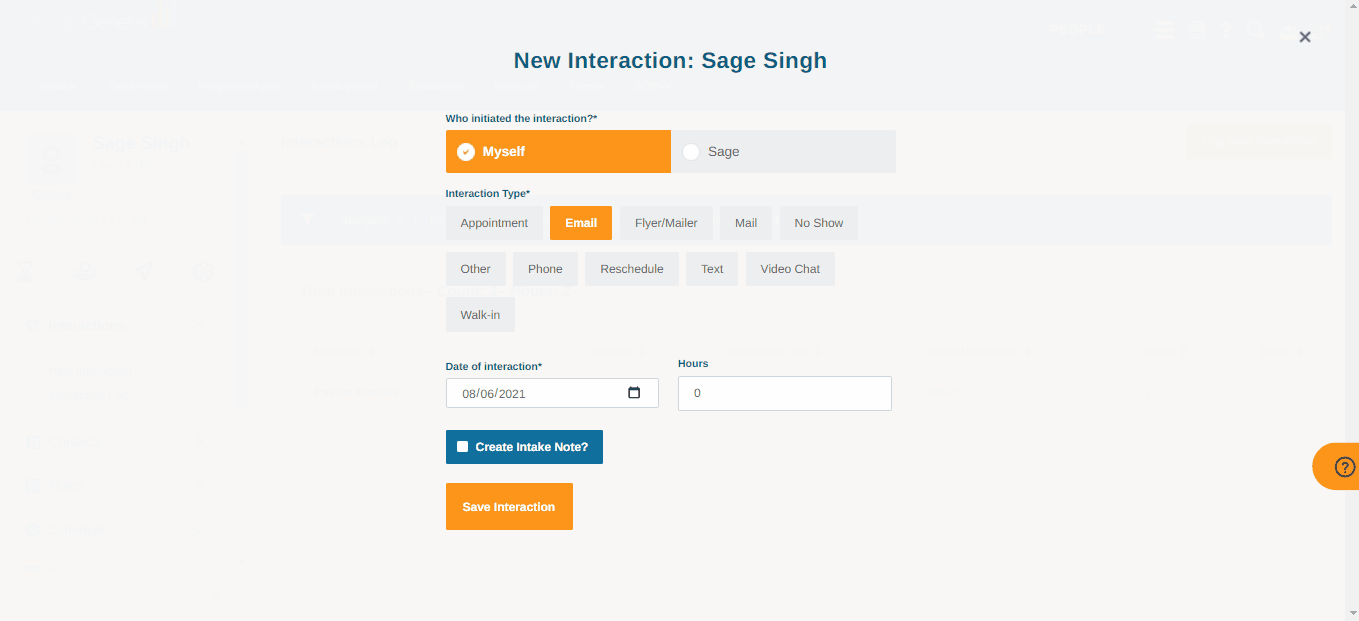Click the Hours input field
The height and width of the screenshot is (621, 1359).
784,393
